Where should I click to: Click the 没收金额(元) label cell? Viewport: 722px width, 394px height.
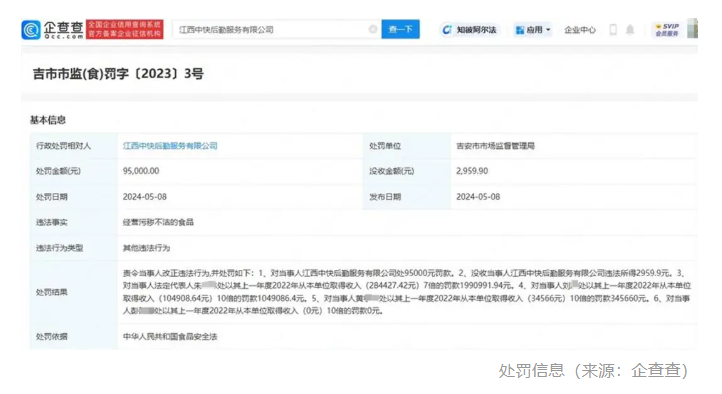tap(407, 171)
